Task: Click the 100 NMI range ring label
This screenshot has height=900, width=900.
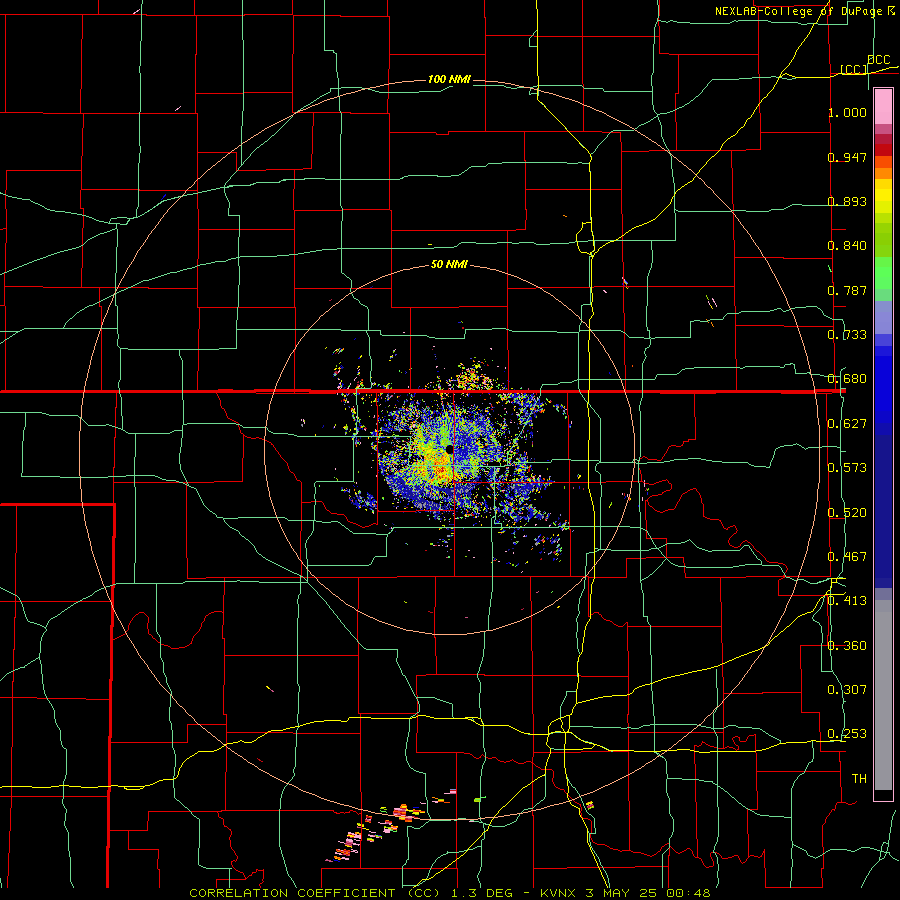Action: click(x=449, y=79)
